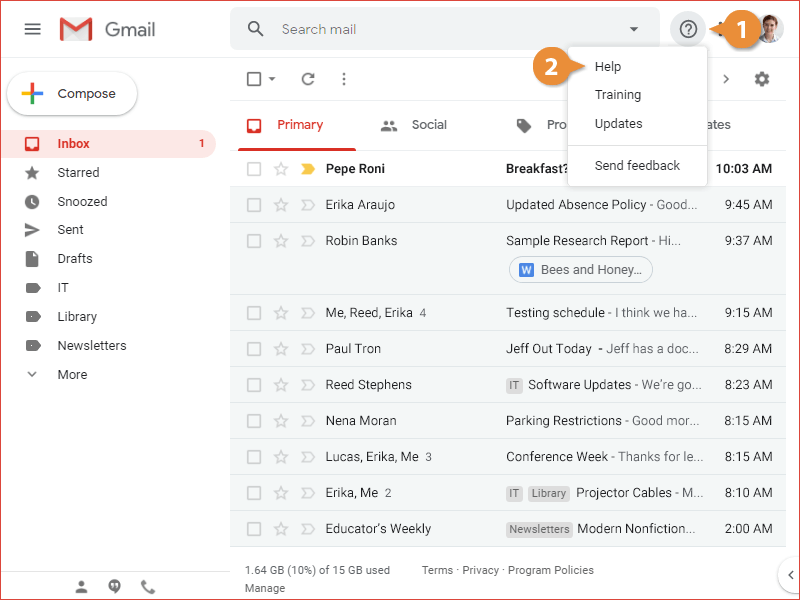The width and height of the screenshot is (800, 600).
Task: Mark Reed Stephens email as important
Action: (308, 385)
